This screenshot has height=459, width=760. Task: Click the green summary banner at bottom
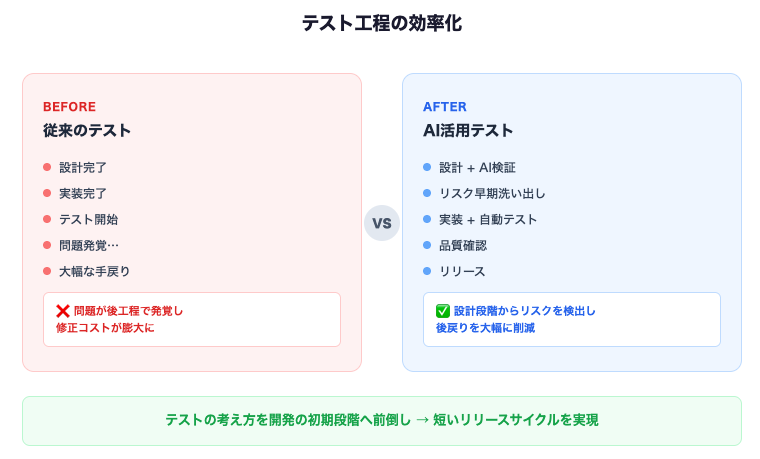(x=381, y=420)
